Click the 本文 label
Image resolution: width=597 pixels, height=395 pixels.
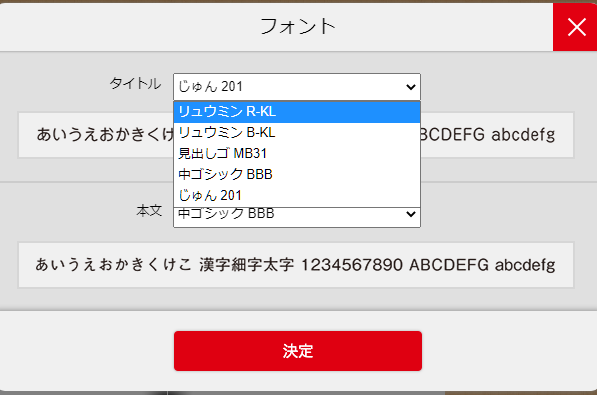[x=149, y=210]
